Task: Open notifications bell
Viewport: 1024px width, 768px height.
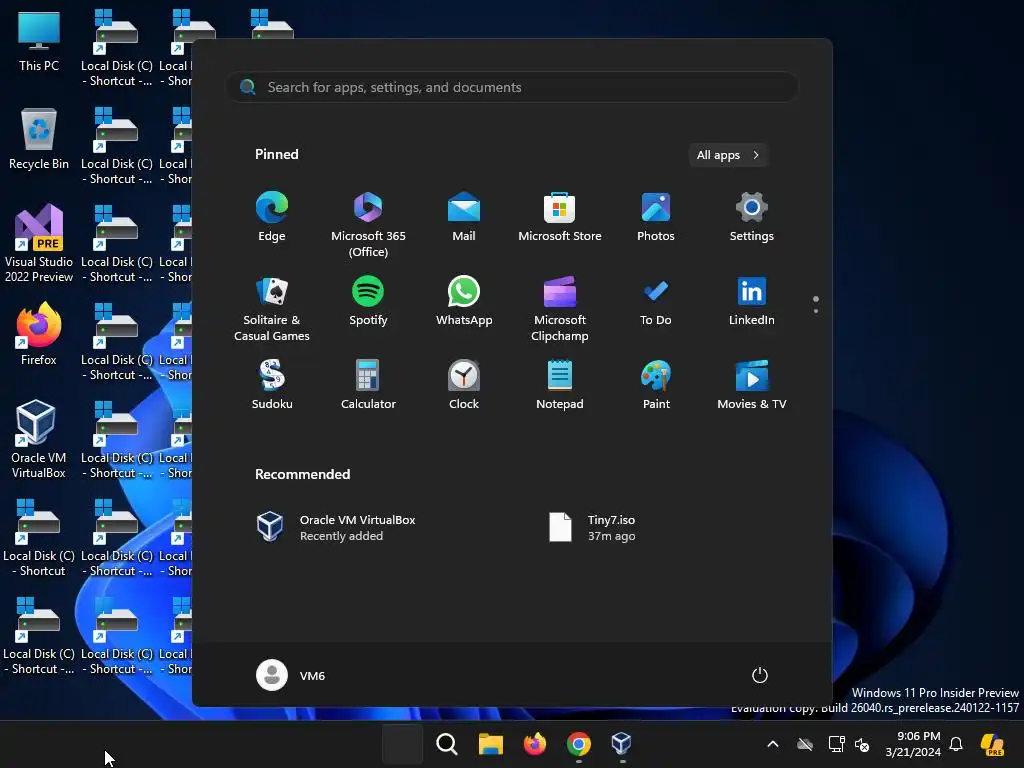Action: coord(956,744)
